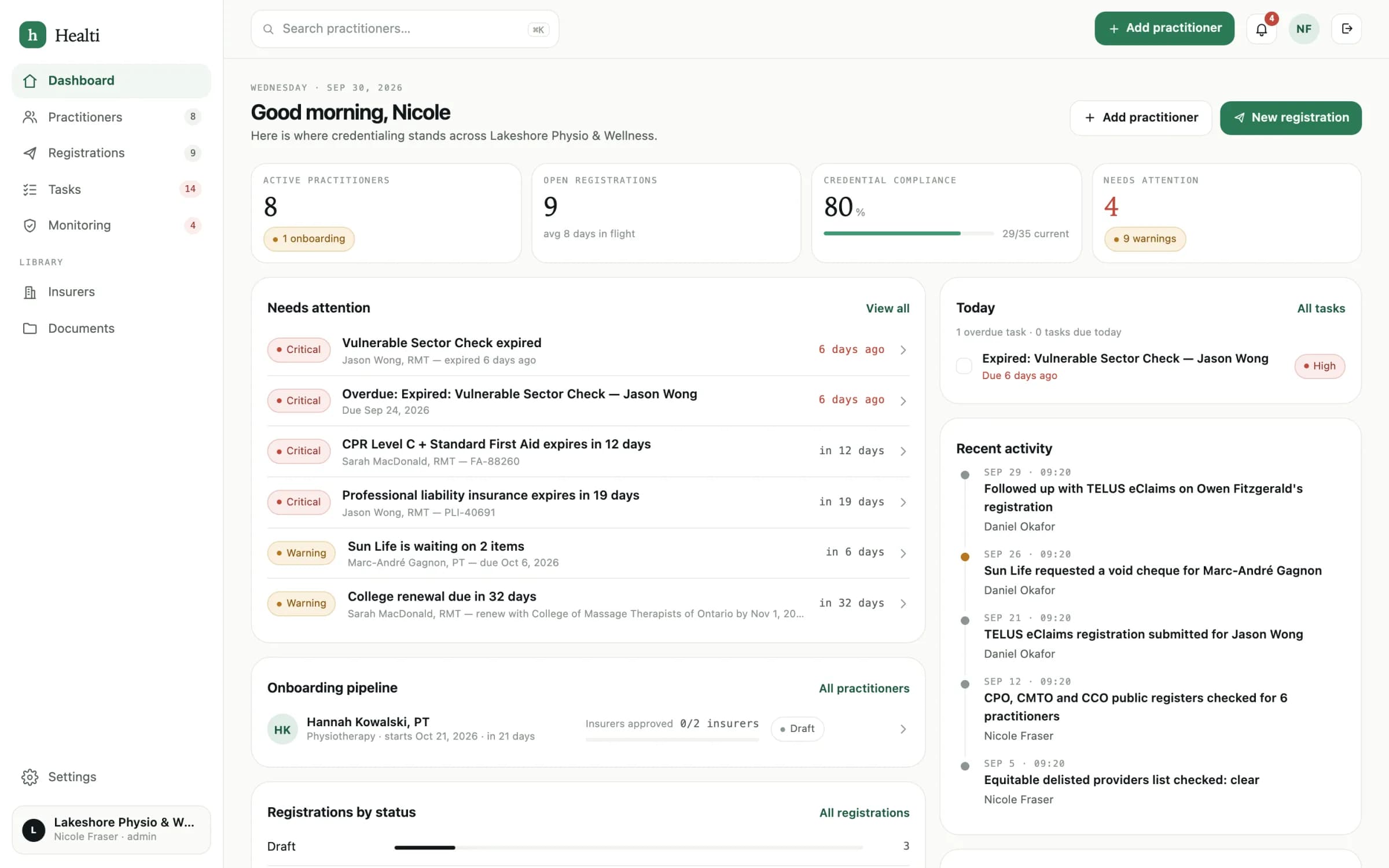Open College renewal due row chevron
The height and width of the screenshot is (868, 1389).
point(903,604)
